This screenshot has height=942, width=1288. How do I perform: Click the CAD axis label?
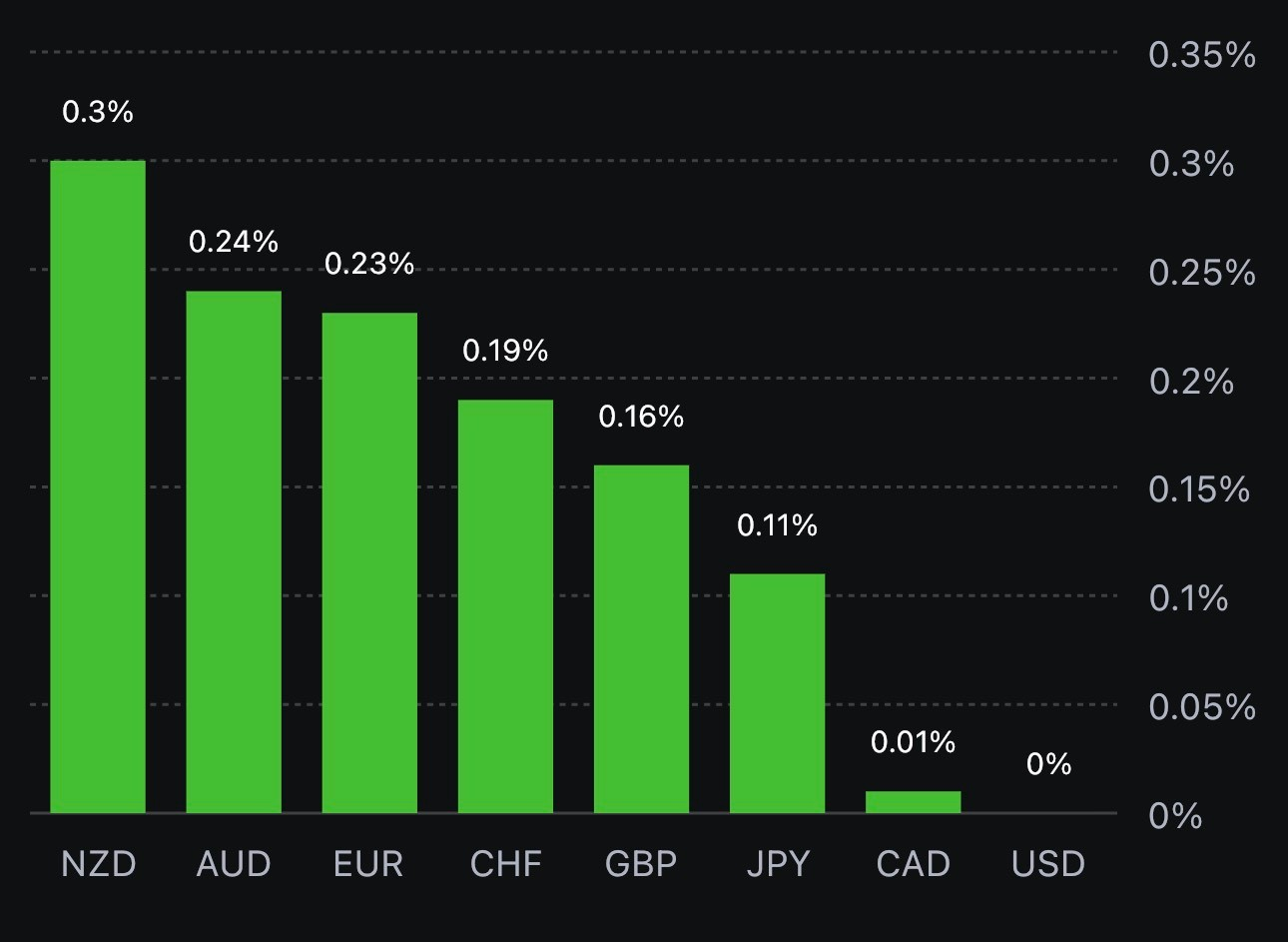pos(913,864)
